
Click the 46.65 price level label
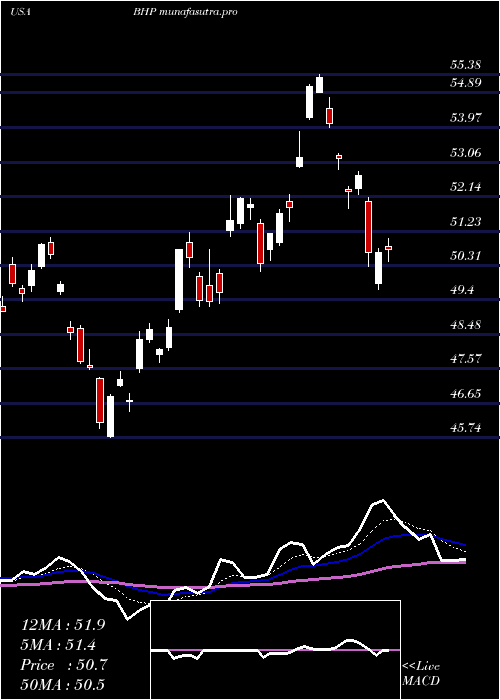coord(465,394)
